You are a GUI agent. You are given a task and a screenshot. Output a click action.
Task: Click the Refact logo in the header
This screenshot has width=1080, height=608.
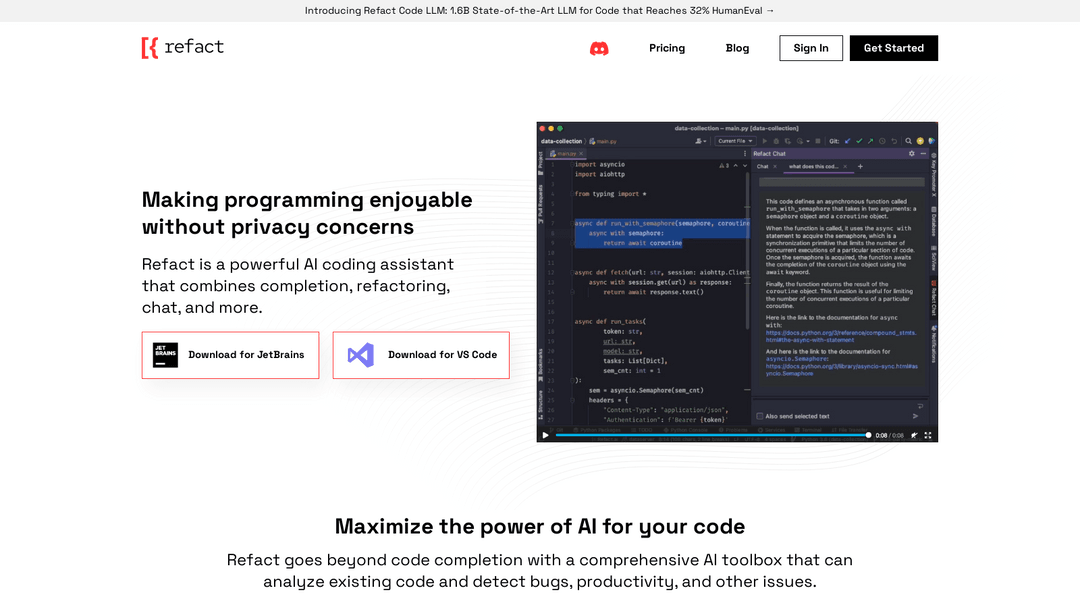point(183,48)
